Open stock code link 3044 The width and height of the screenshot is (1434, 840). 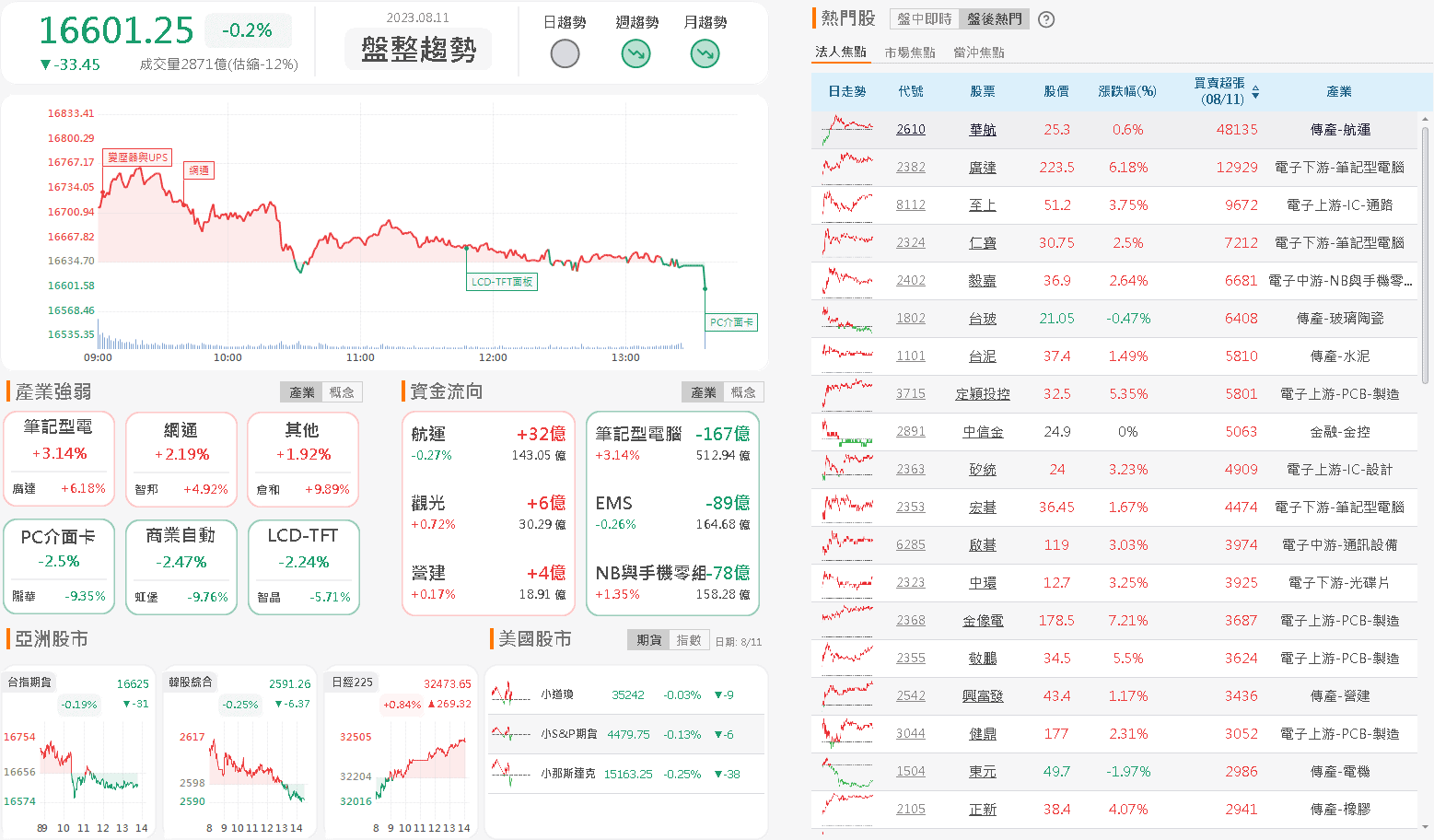[911, 733]
